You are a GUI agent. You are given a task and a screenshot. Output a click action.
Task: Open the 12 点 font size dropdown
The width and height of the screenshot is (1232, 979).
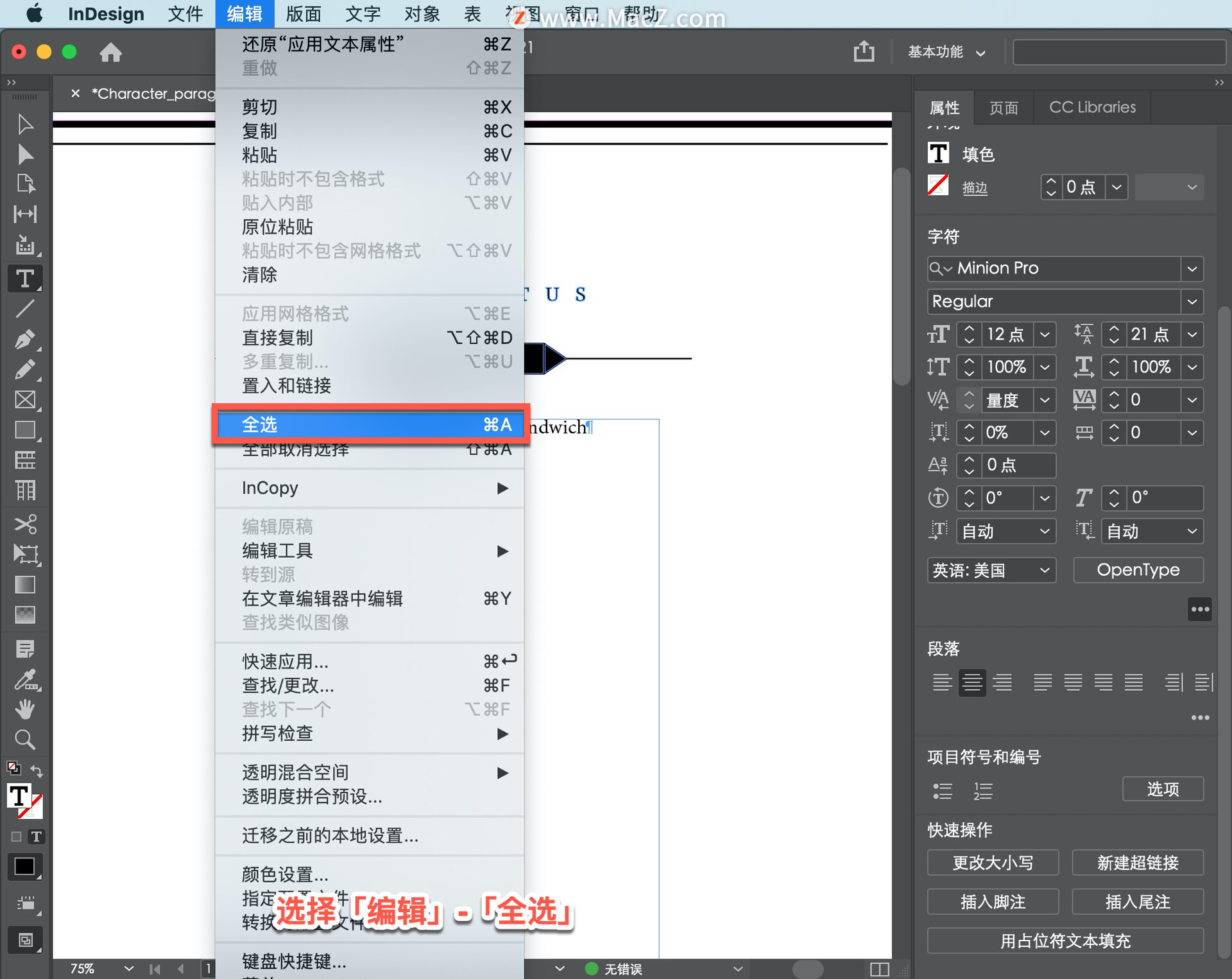point(1045,334)
